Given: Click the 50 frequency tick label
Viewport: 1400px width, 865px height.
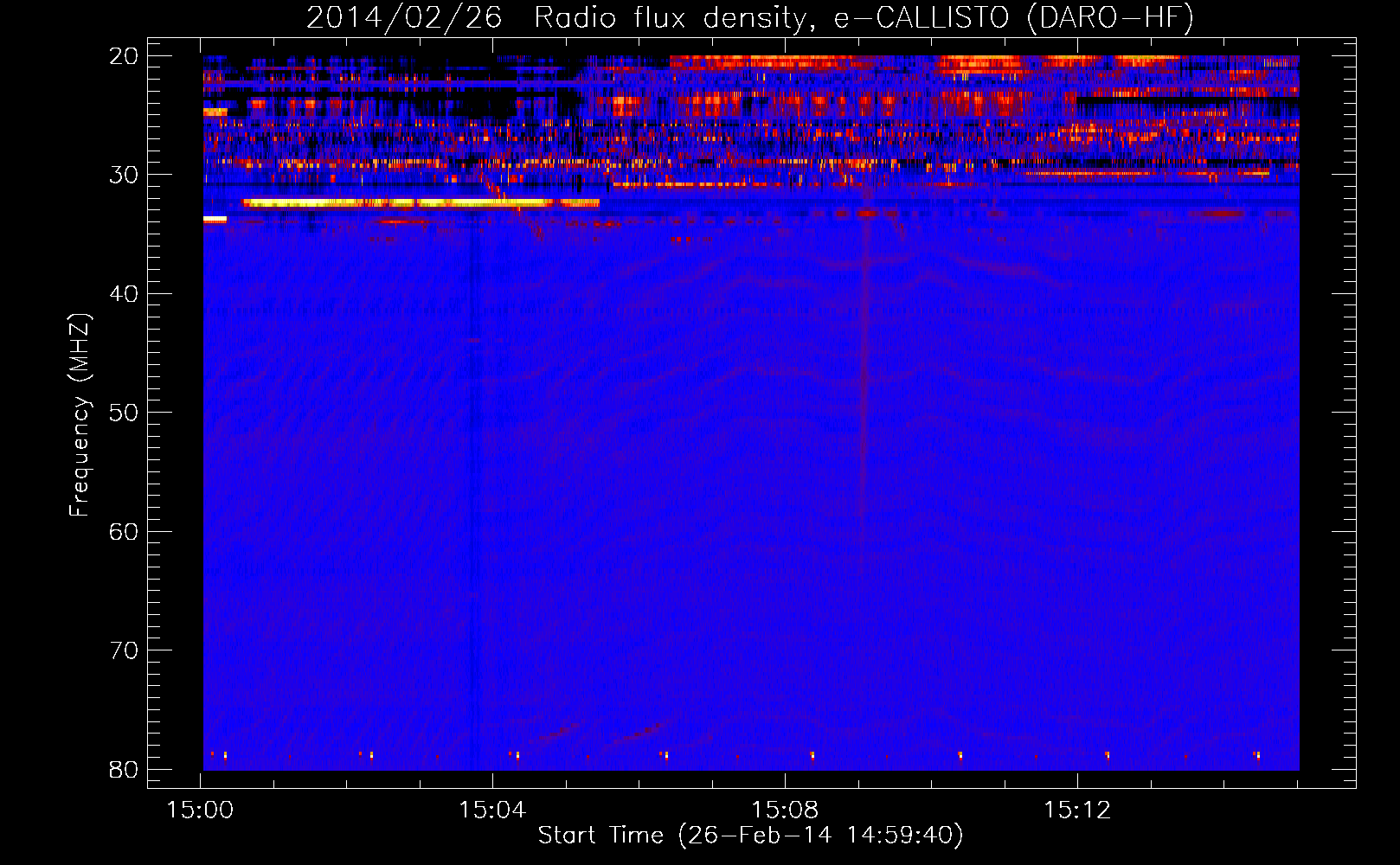Looking at the screenshot, I should pos(124,413).
